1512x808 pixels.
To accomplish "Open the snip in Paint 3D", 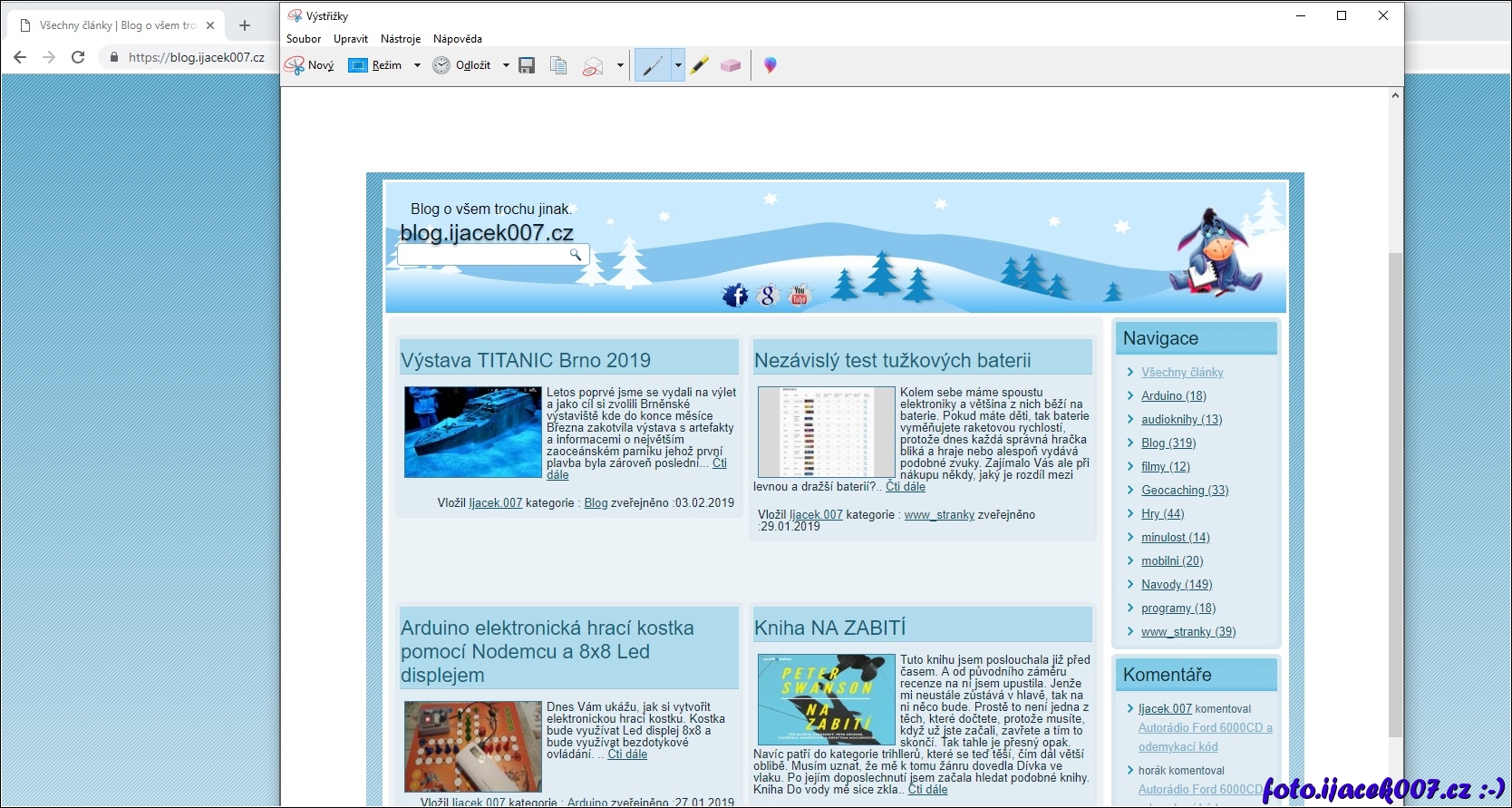I will click(x=770, y=65).
